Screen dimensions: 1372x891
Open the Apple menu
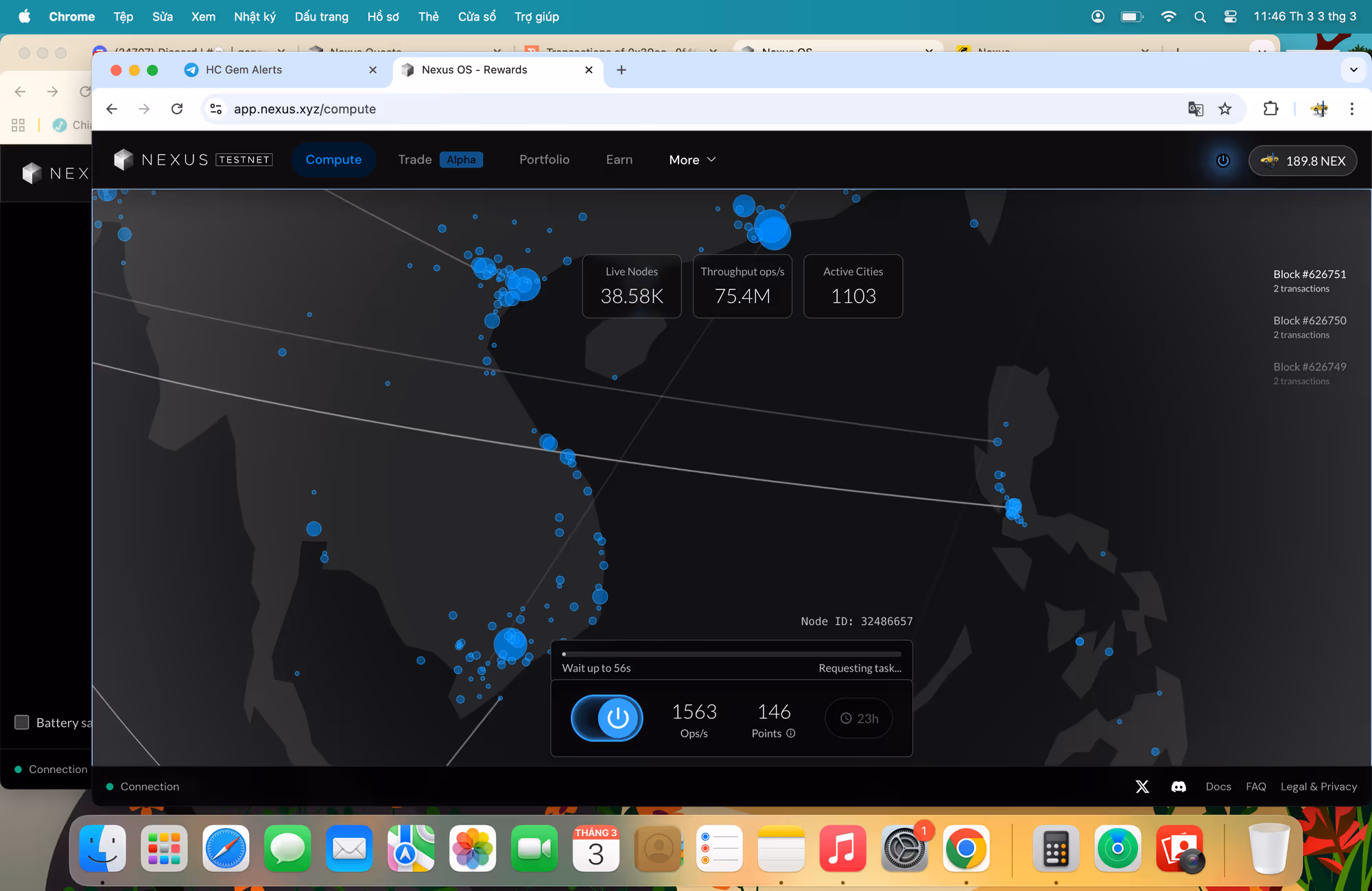pyautogui.click(x=24, y=16)
